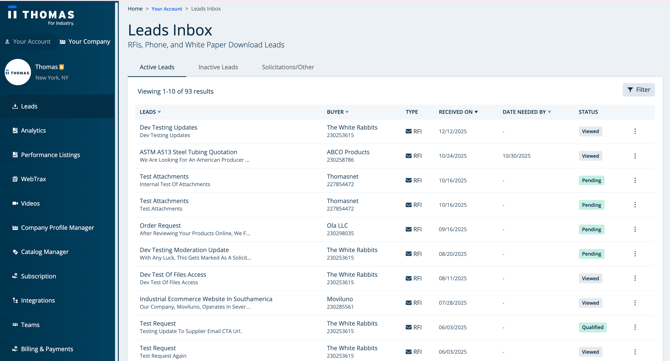Click the Leads Inbox breadcrumb text
670x361 pixels.
[206, 9]
